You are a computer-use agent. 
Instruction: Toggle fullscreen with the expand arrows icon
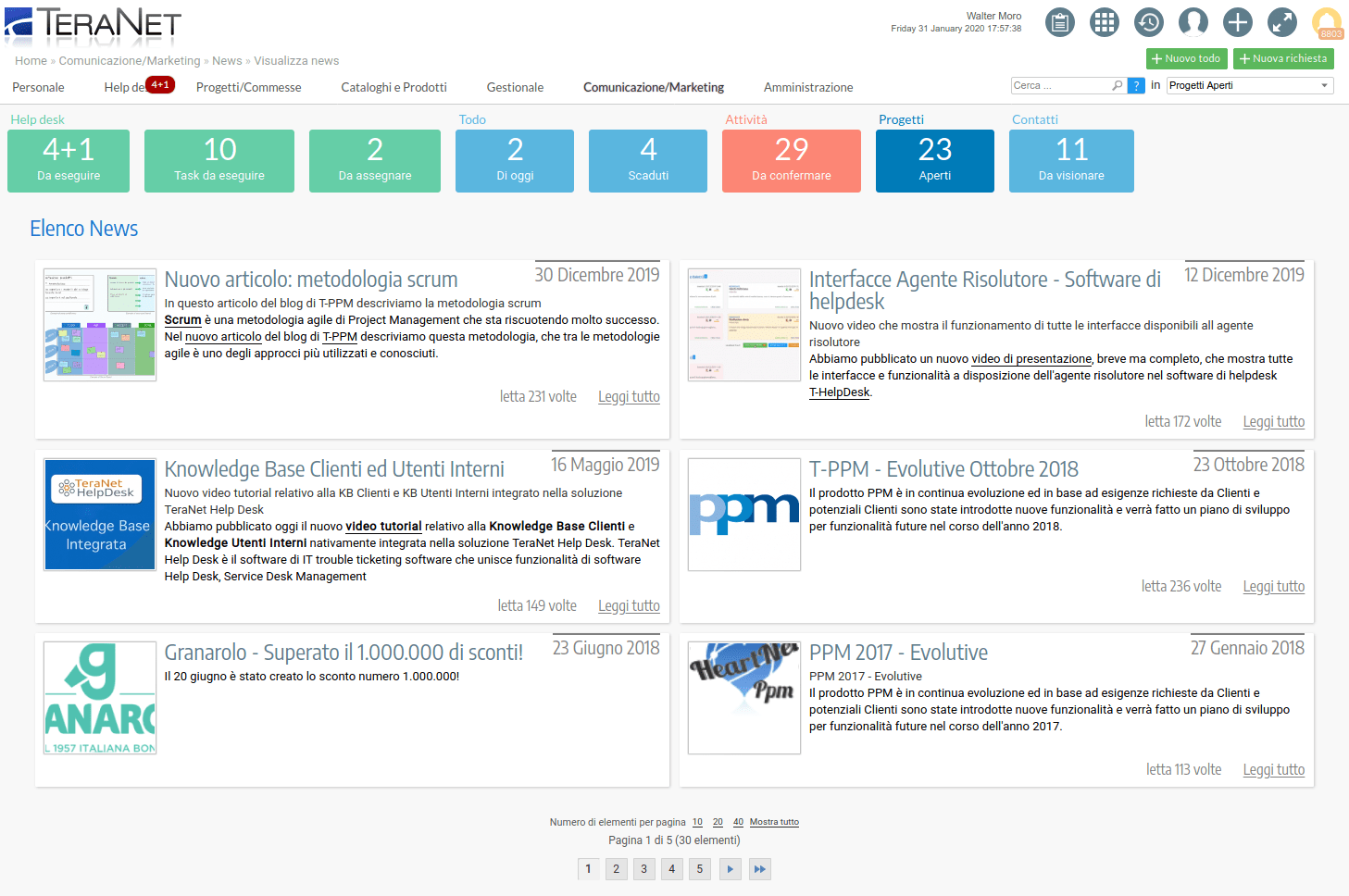tap(1281, 22)
